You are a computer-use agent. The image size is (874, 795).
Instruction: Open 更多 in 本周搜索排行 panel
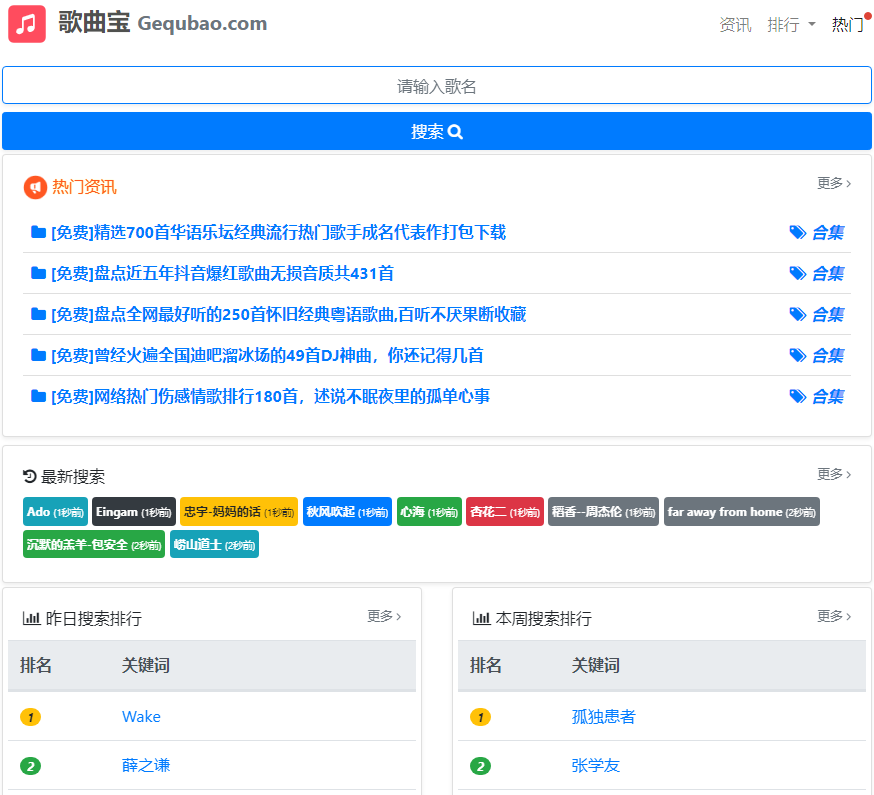point(834,616)
